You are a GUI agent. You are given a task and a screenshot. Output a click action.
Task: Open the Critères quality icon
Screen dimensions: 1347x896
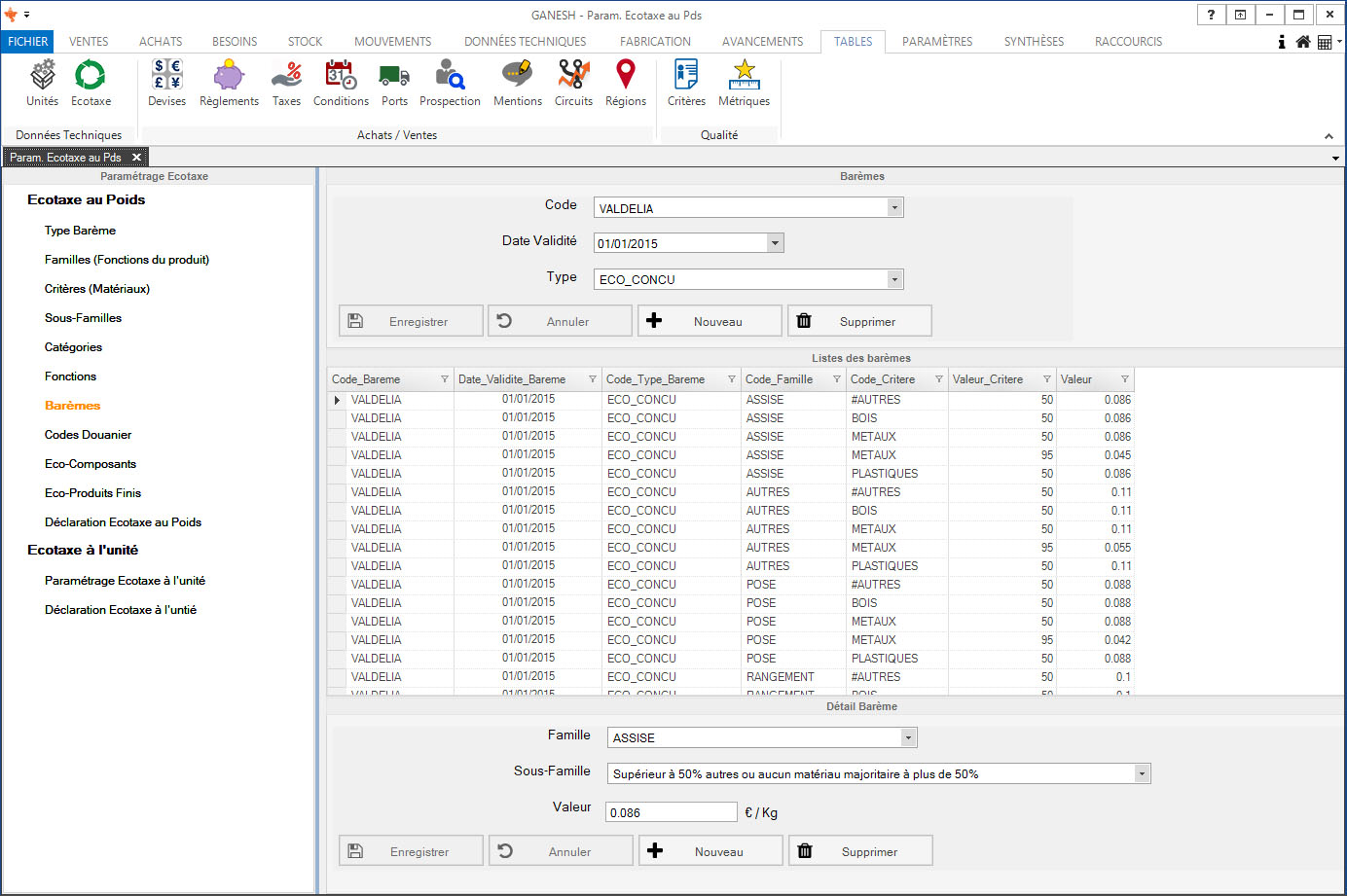[686, 83]
